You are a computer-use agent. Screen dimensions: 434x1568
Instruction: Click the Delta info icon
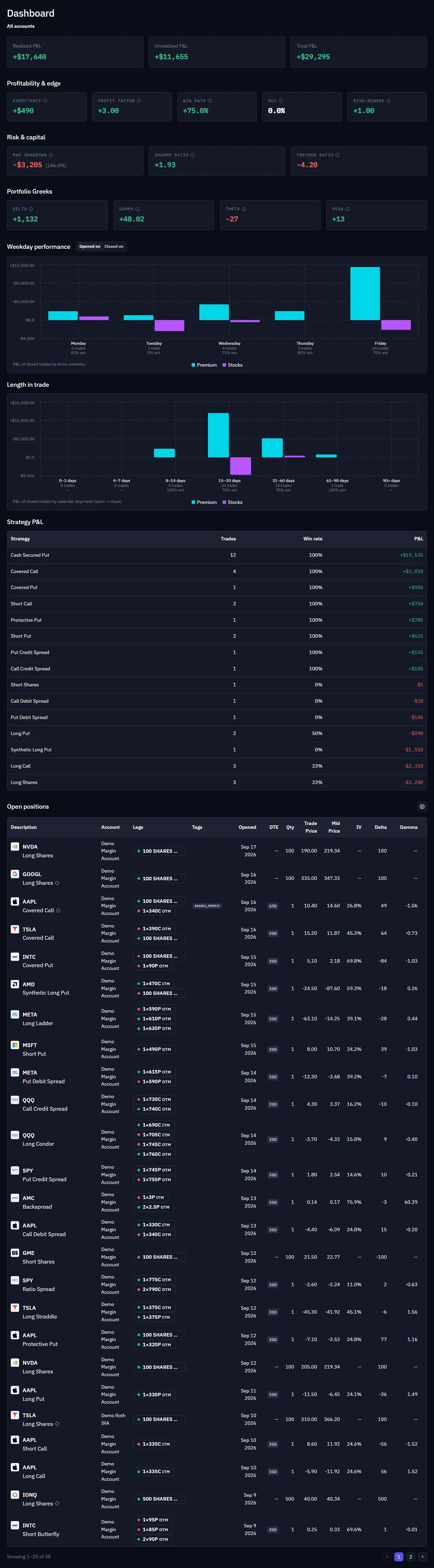[31, 209]
